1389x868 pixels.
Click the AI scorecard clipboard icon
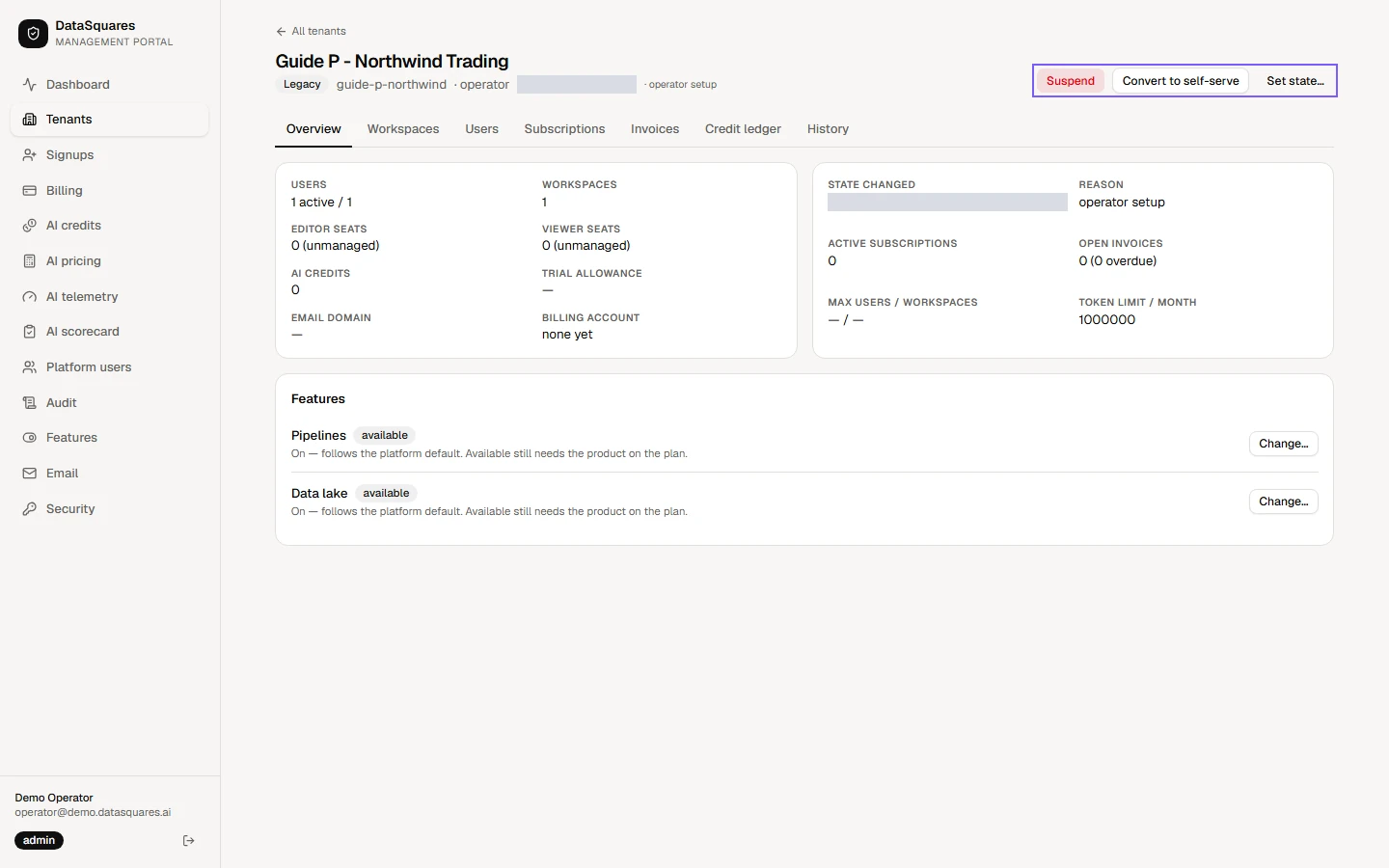[x=30, y=332]
